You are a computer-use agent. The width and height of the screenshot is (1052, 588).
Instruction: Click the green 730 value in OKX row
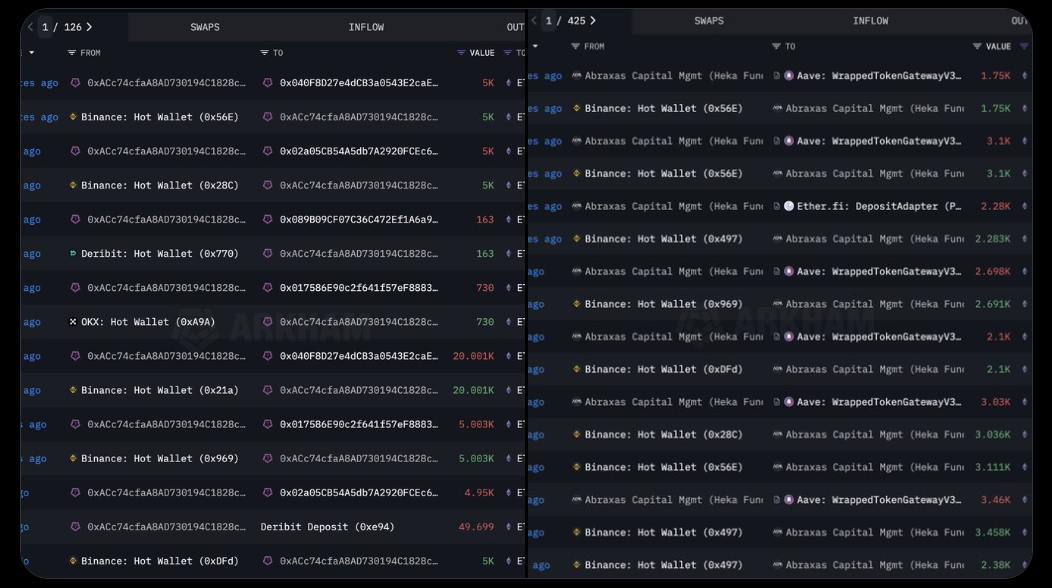(x=485, y=322)
